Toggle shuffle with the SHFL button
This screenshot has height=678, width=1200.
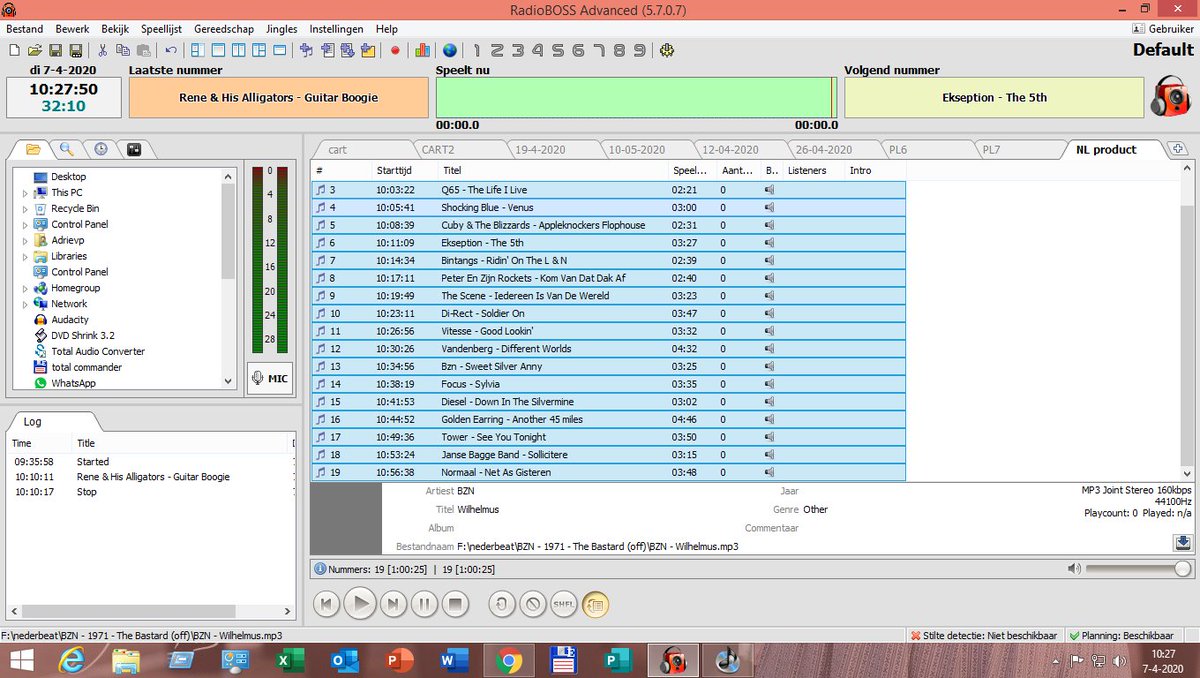564,604
